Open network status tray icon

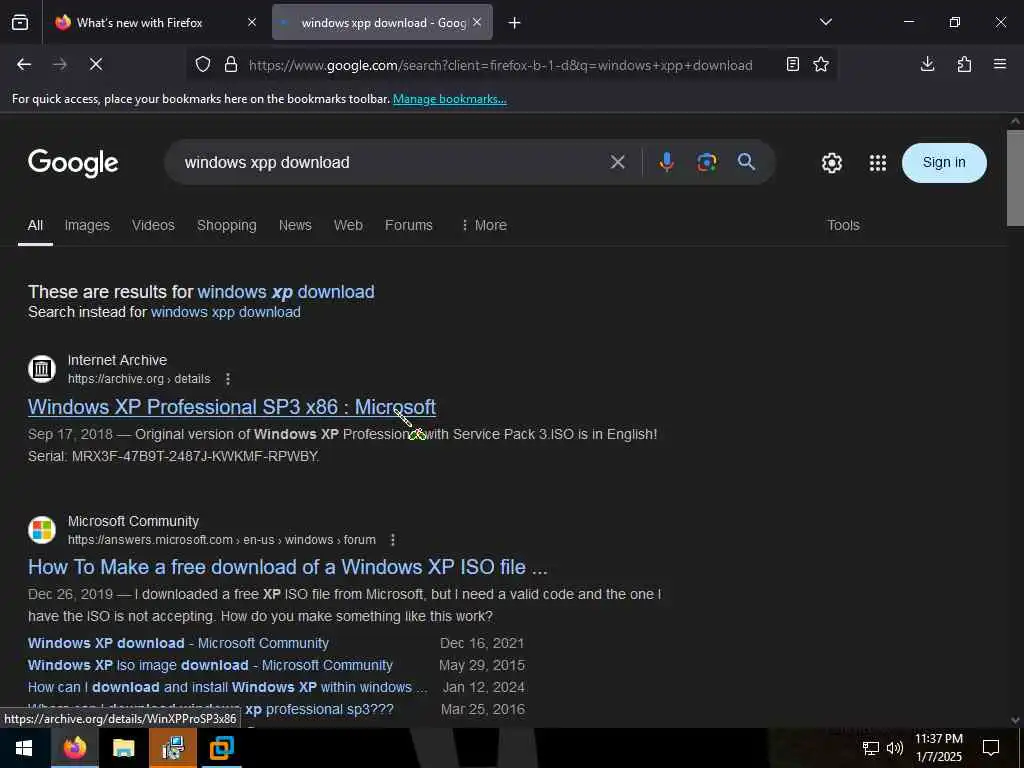click(871, 748)
